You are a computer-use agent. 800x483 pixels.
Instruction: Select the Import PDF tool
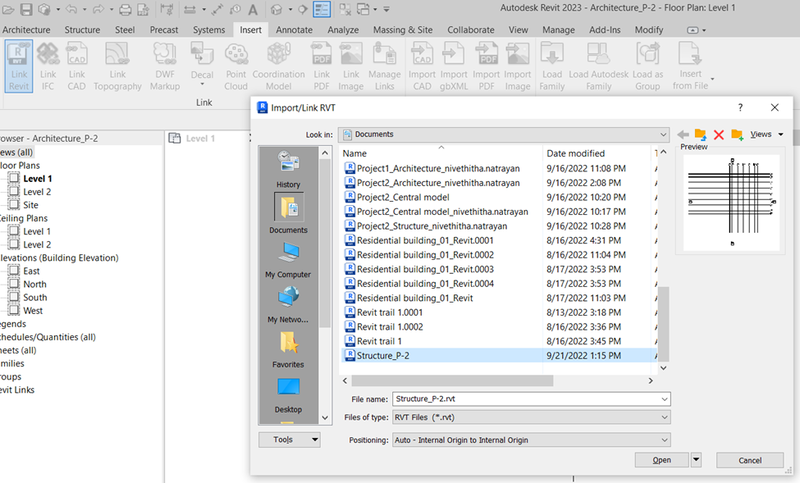coord(486,66)
